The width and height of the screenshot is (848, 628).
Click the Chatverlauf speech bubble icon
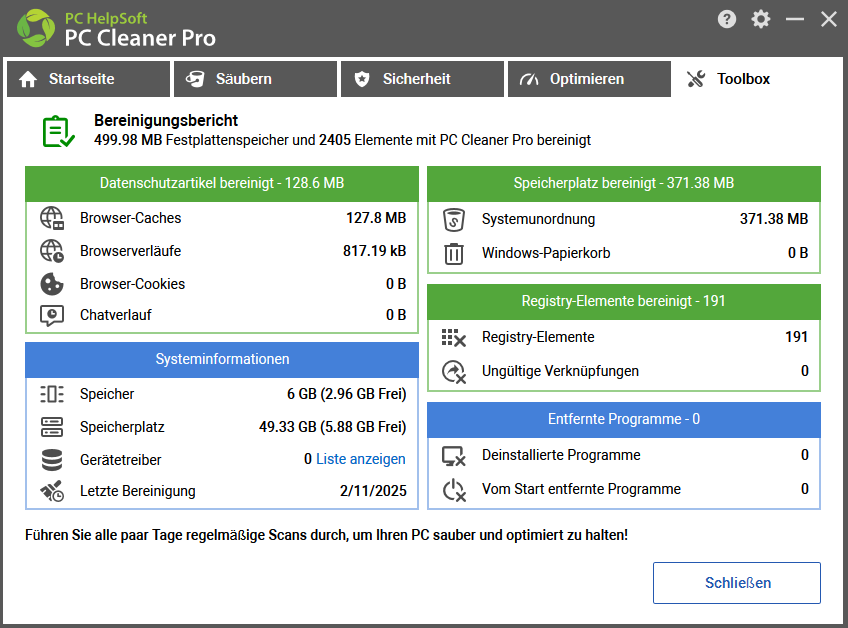[x=52, y=315]
